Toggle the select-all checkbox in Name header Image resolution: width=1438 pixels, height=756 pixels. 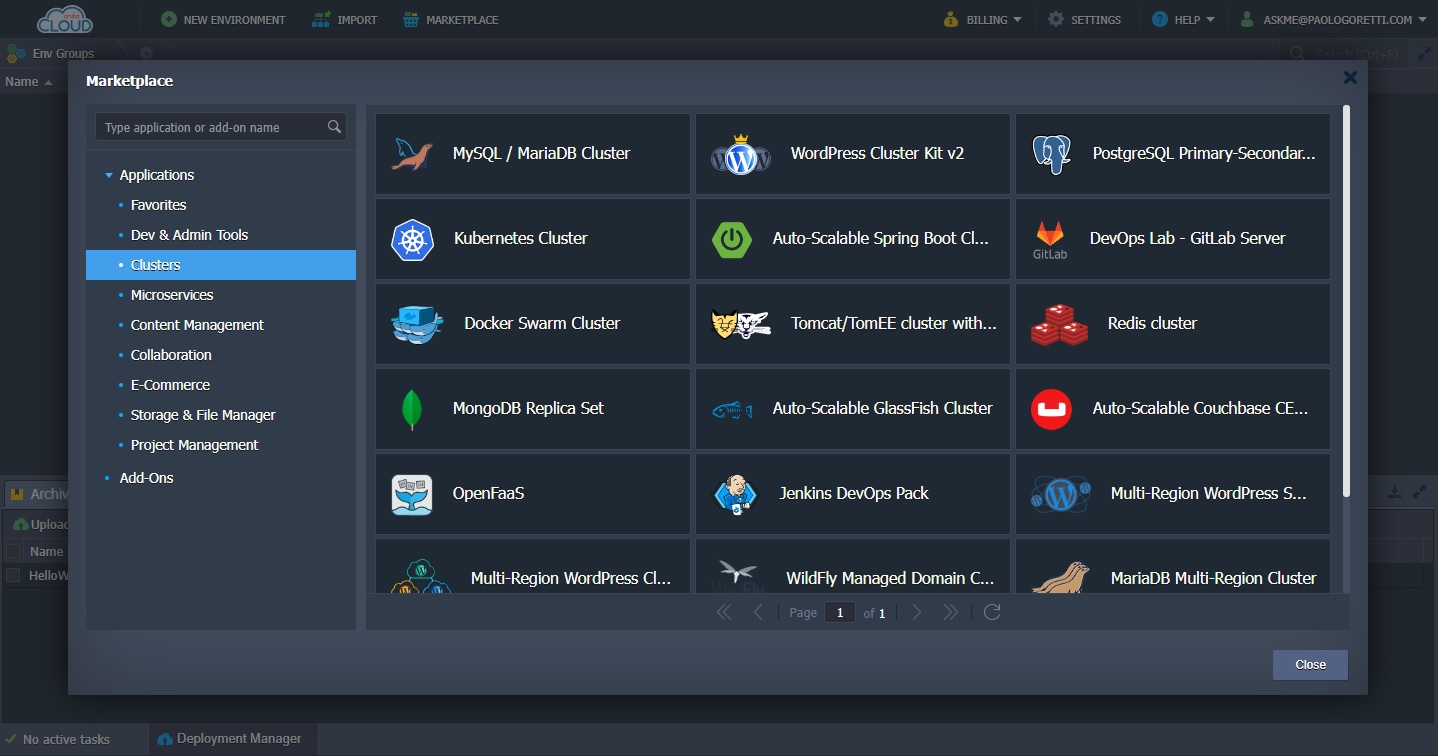(x=15, y=551)
